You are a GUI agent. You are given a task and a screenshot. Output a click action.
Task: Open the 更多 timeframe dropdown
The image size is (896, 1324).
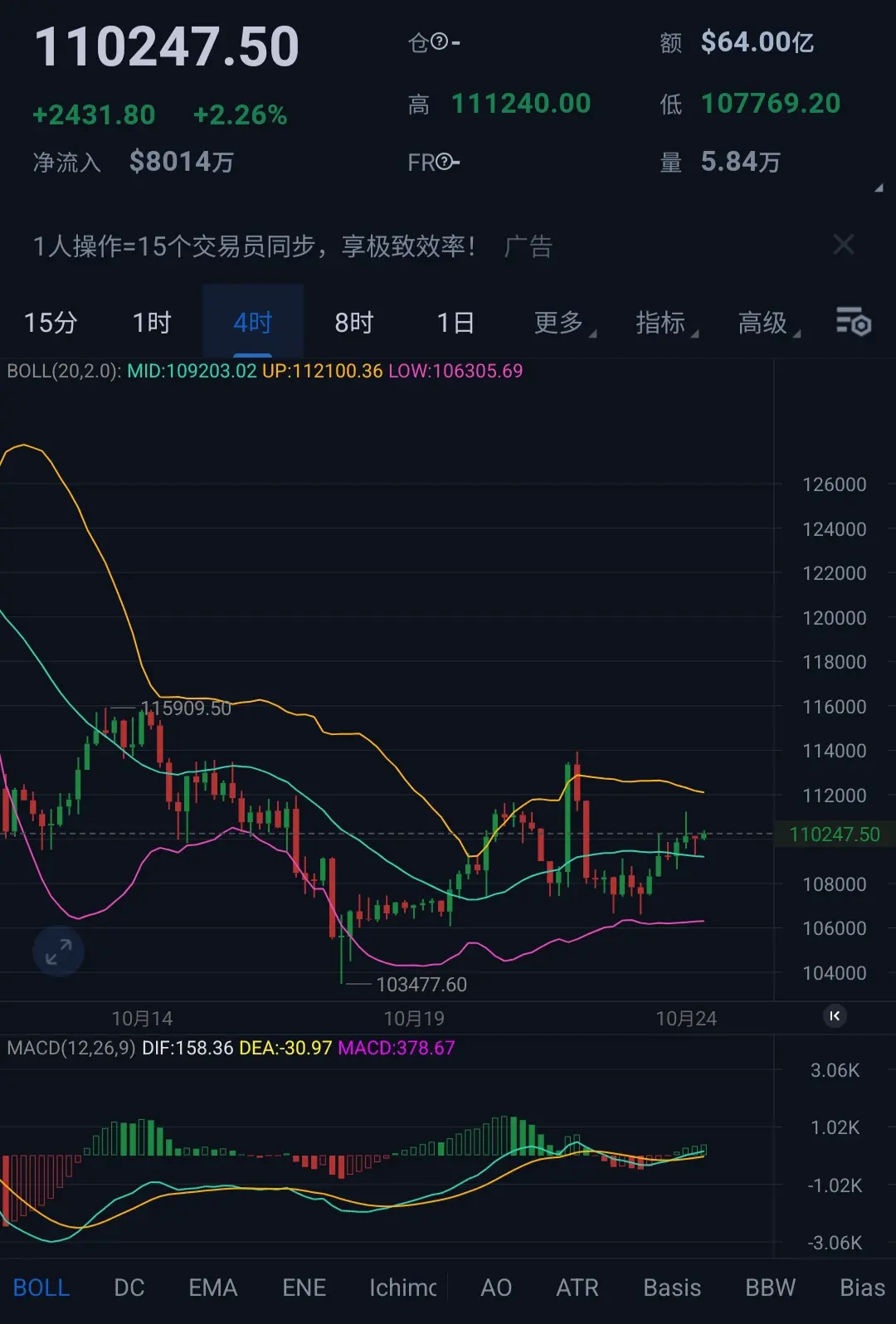(564, 322)
